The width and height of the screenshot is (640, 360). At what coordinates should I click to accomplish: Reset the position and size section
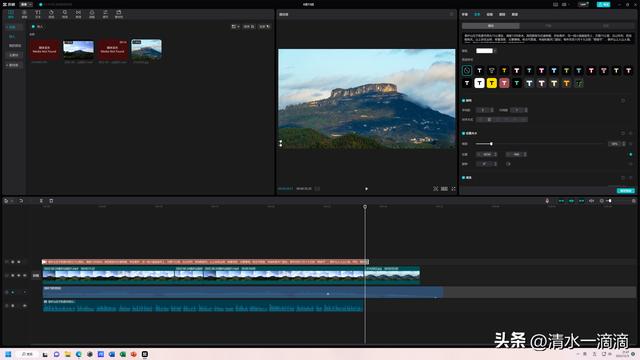pos(623,133)
